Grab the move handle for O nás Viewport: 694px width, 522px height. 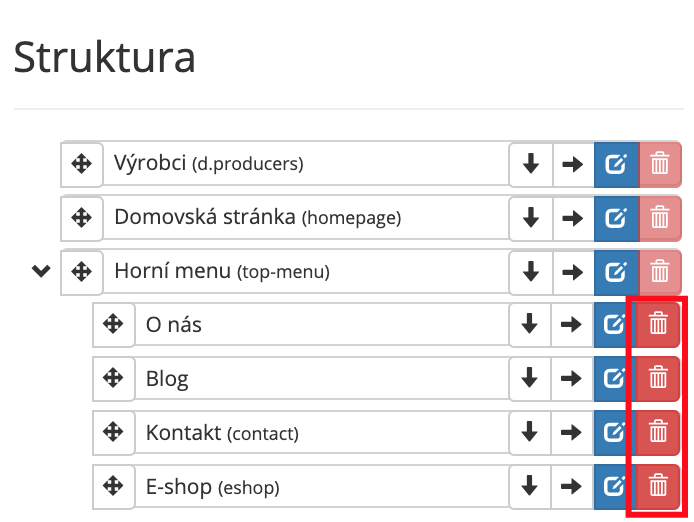click(x=113, y=325)
